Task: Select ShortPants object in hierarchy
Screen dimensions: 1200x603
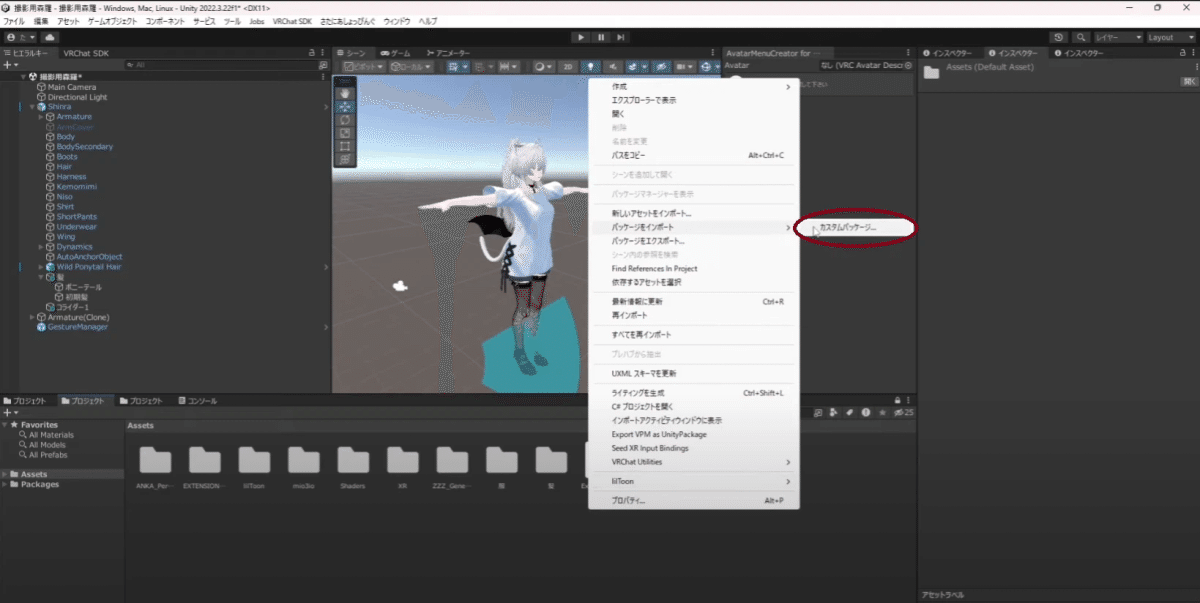Action: 77,217
